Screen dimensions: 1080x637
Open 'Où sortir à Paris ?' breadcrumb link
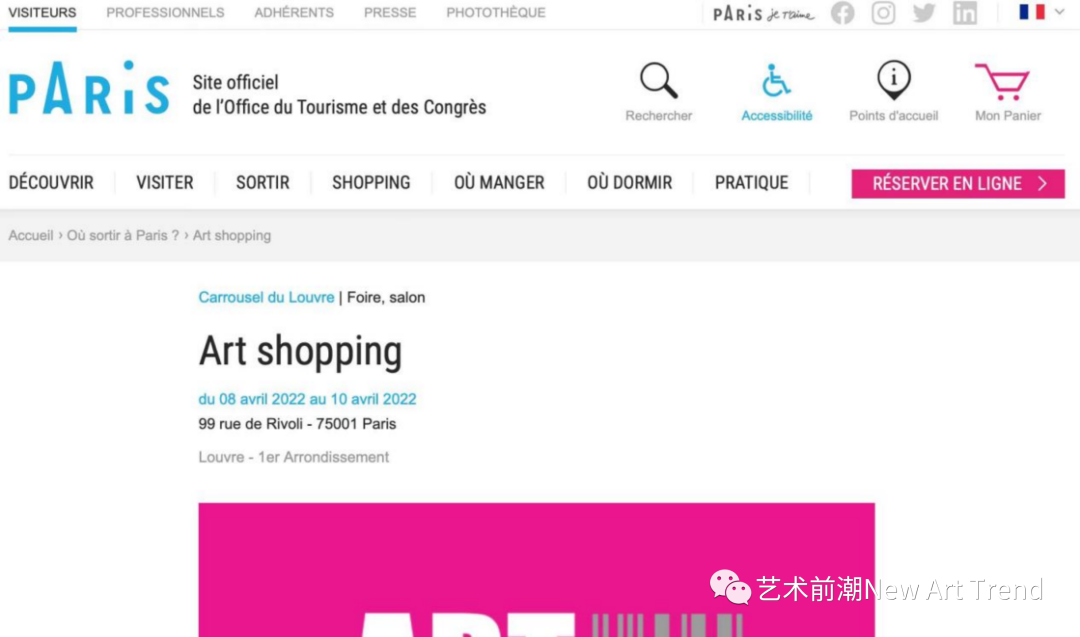tap(123, 236)
